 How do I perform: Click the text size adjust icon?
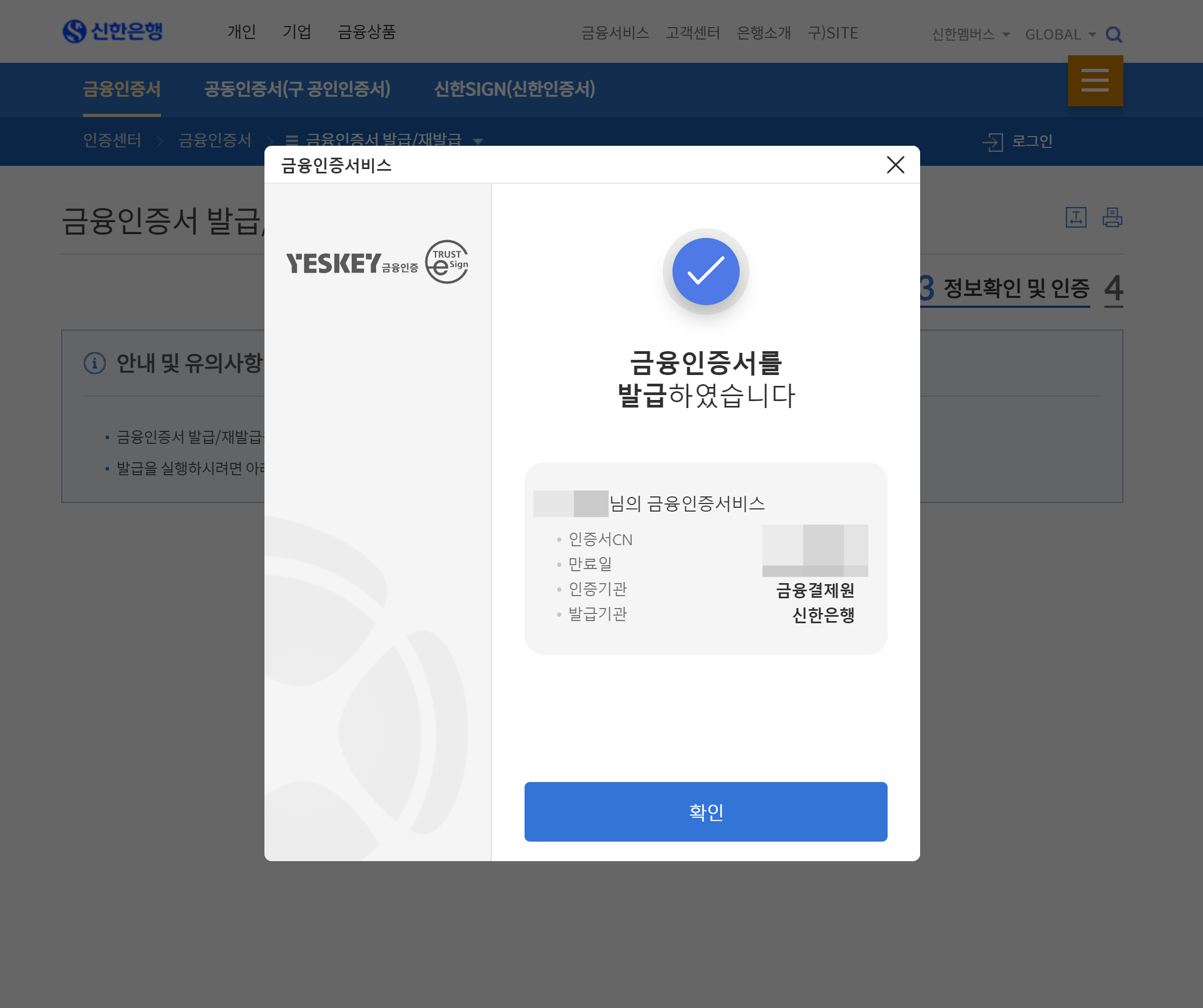coord(1076,218)
